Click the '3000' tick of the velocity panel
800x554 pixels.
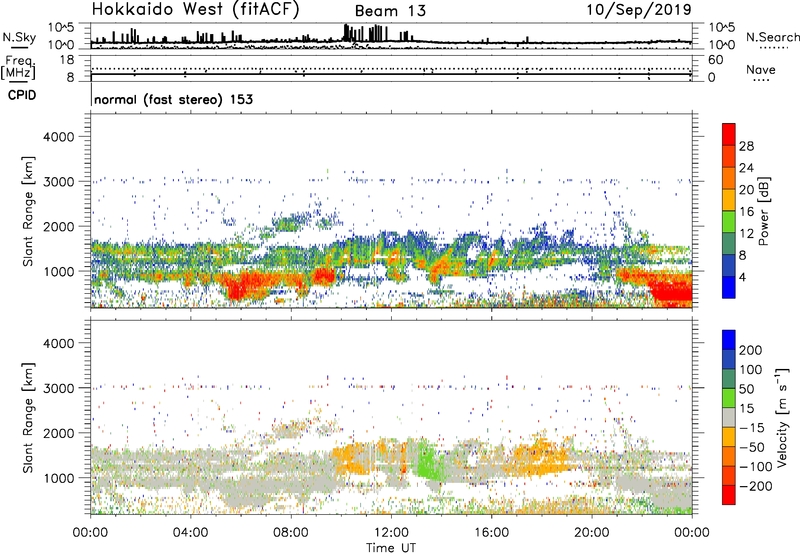pyautogui.click(x=58, y=388)
